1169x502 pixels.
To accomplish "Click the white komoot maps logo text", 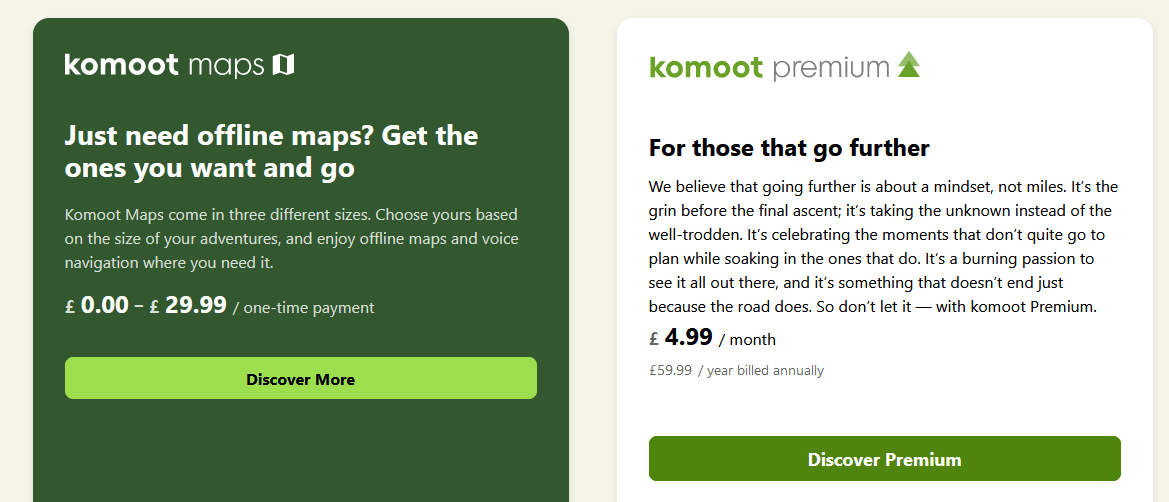I will click(x=165, y=66).
